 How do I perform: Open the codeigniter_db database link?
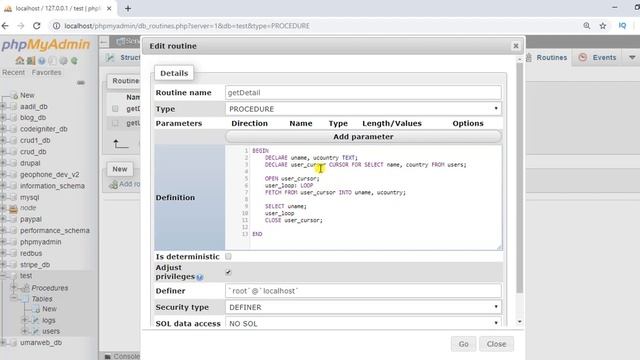click(x=44, y=129)
